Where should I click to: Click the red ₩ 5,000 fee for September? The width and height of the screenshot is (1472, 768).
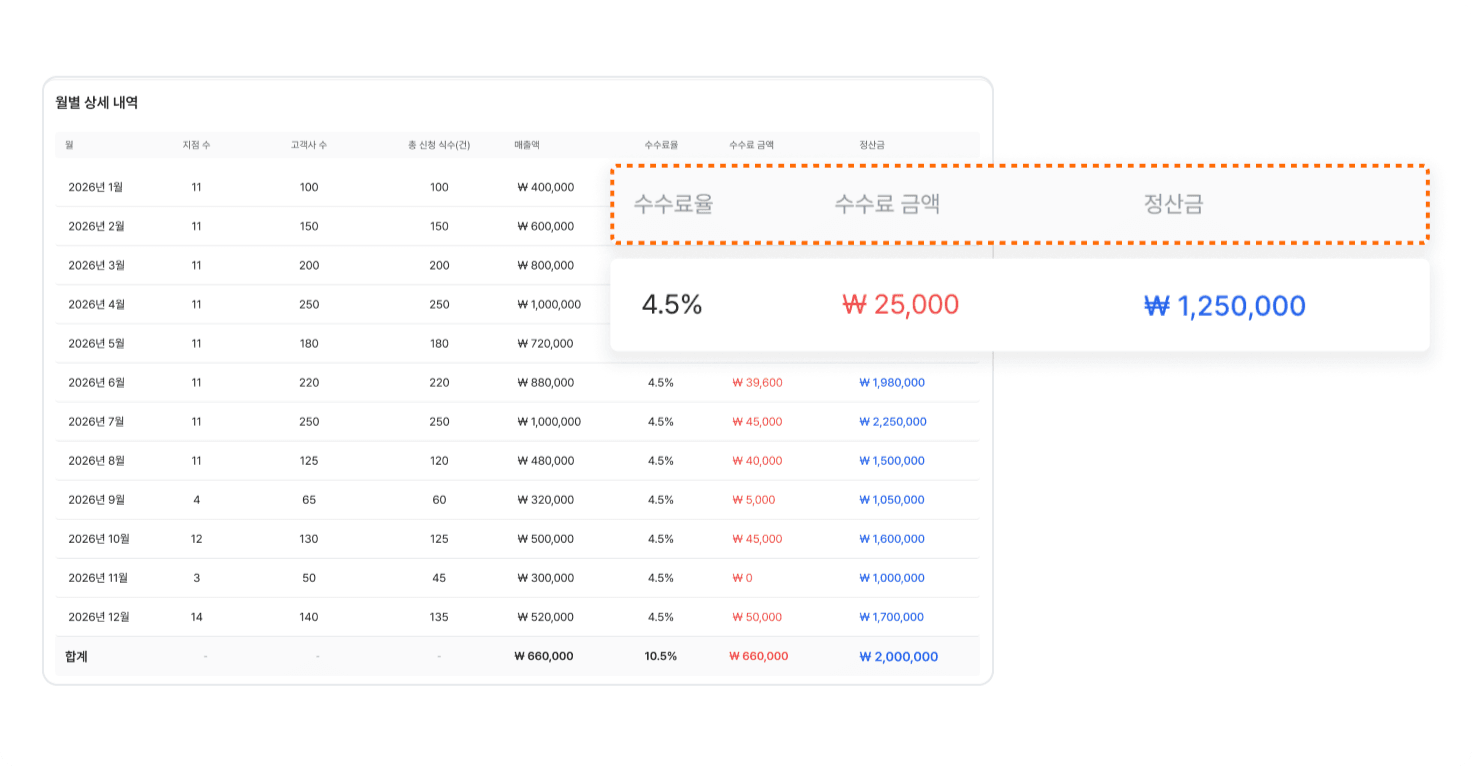click(753, 499)
